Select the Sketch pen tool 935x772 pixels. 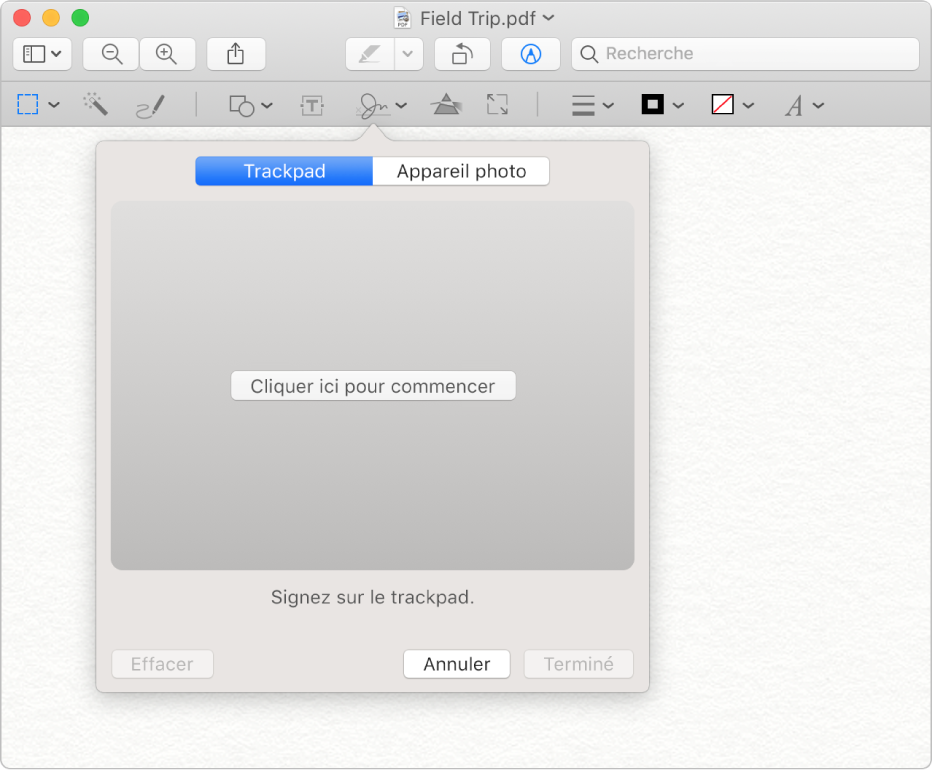[150, 105]
